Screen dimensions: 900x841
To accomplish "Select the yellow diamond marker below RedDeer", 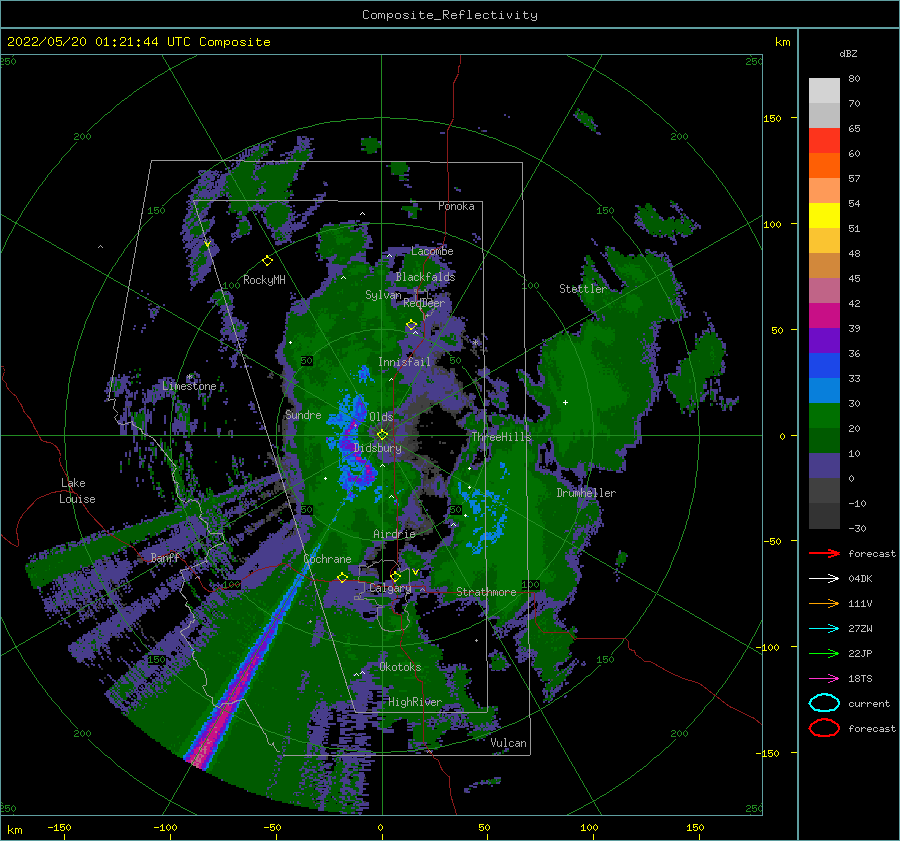I will click(411, 325).
